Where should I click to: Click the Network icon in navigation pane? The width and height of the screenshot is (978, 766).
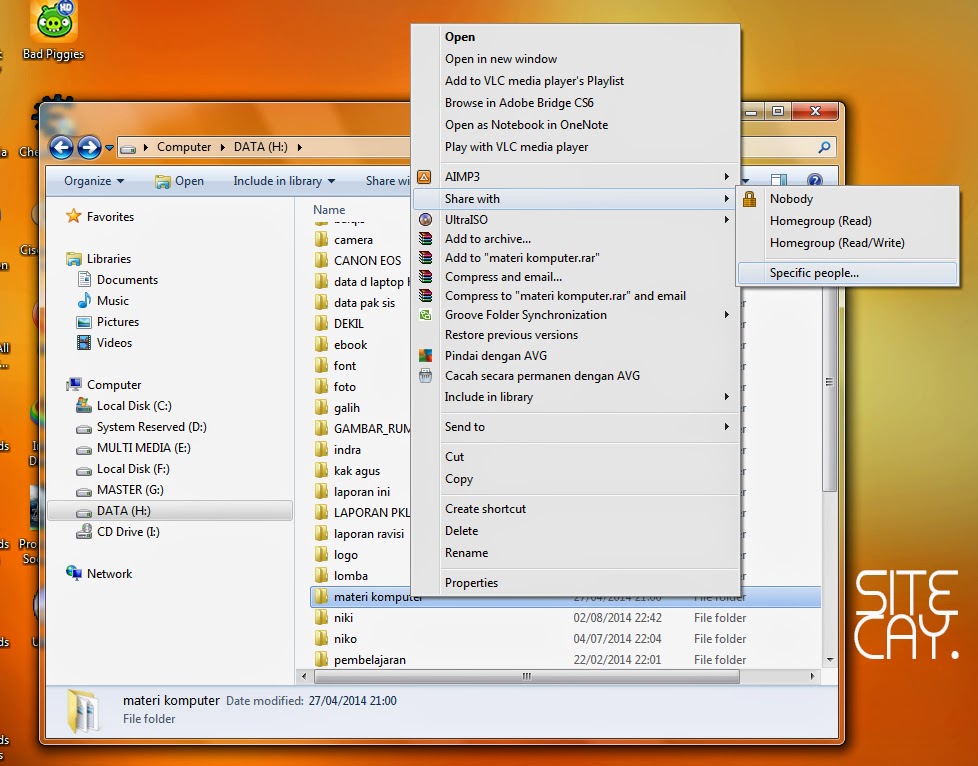point(74,573)
